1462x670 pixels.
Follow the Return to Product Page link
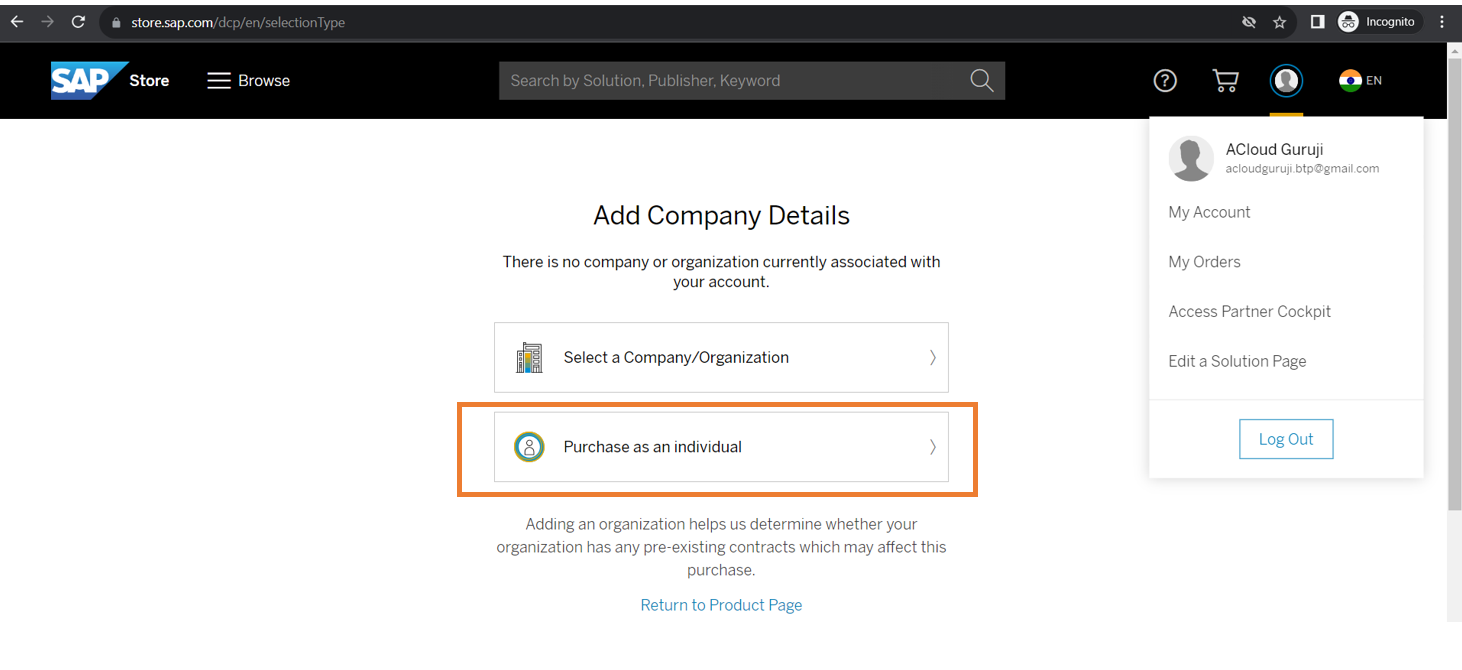tap(721, 605)
